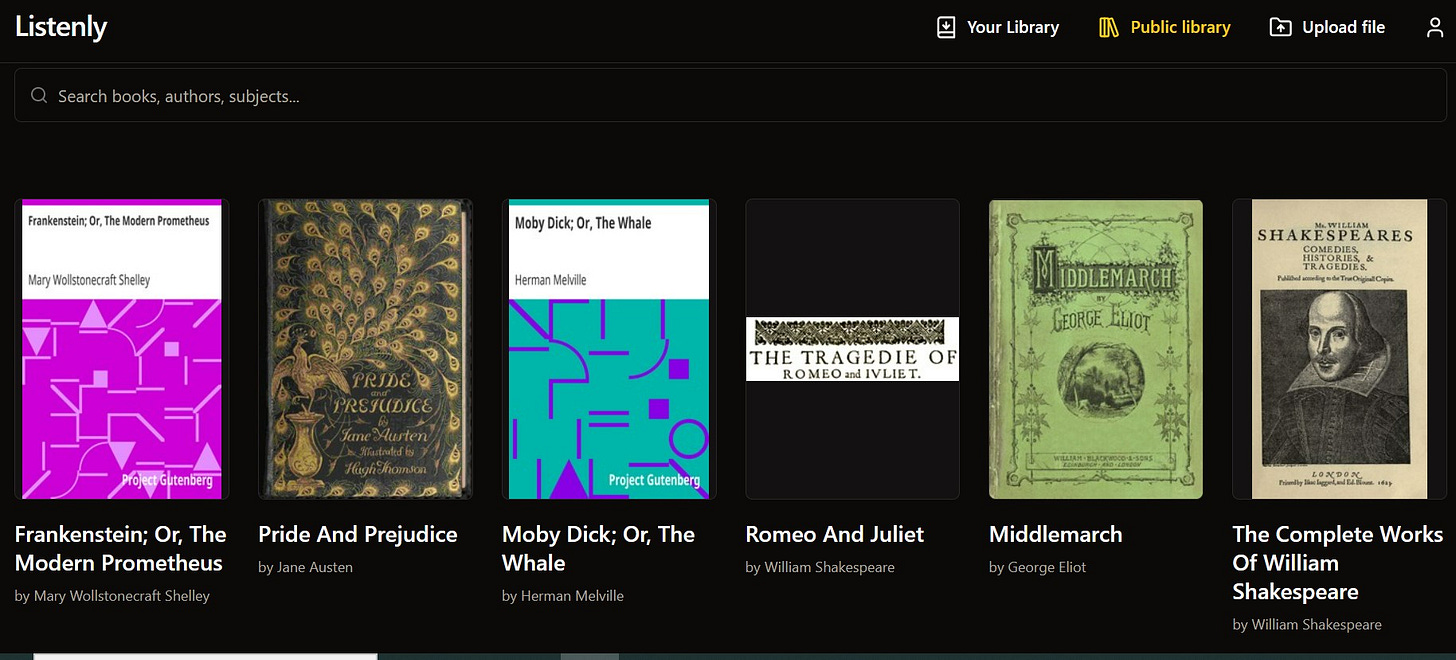The height and width of the screenshot is (660, 1456).
Task: Click author text by George Eliot
Action: tap(1037, 567)
